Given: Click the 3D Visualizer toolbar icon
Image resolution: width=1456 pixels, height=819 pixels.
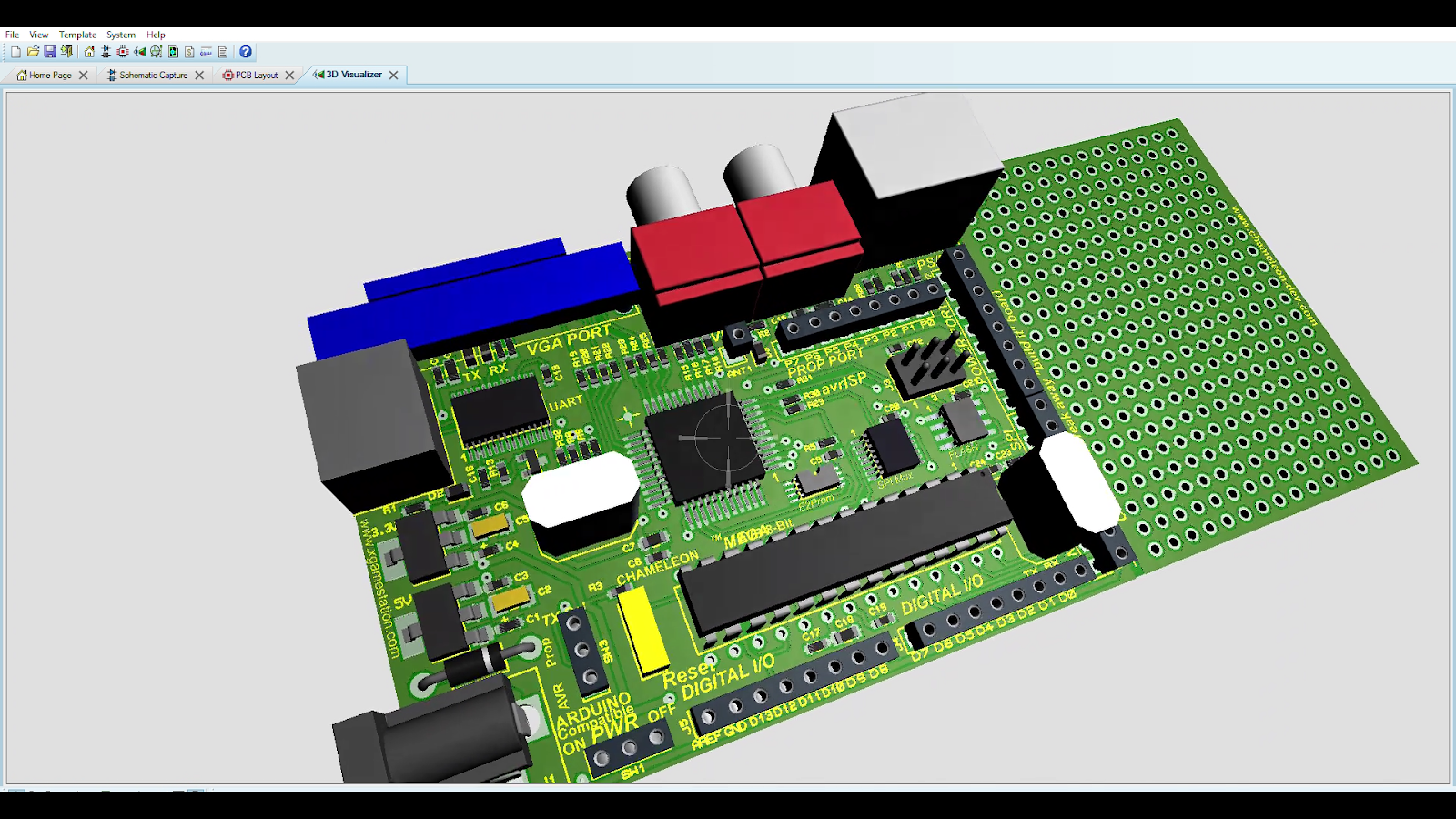Looking at the screenshot, I should click(x=139, y=52).
